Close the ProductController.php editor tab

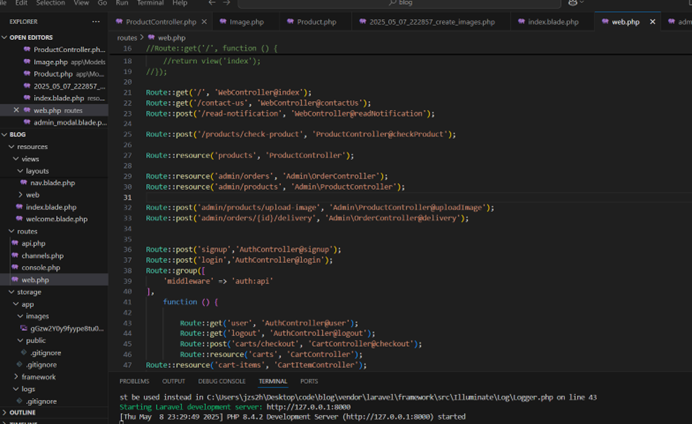pyautogui.click(x=204, y=22)
